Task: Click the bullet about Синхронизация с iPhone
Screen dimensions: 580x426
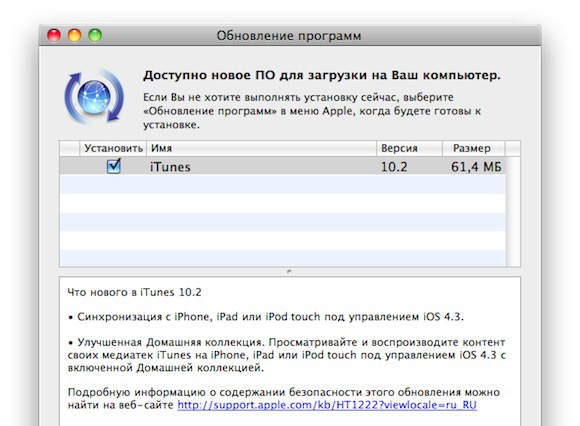Action: point(266,317)
